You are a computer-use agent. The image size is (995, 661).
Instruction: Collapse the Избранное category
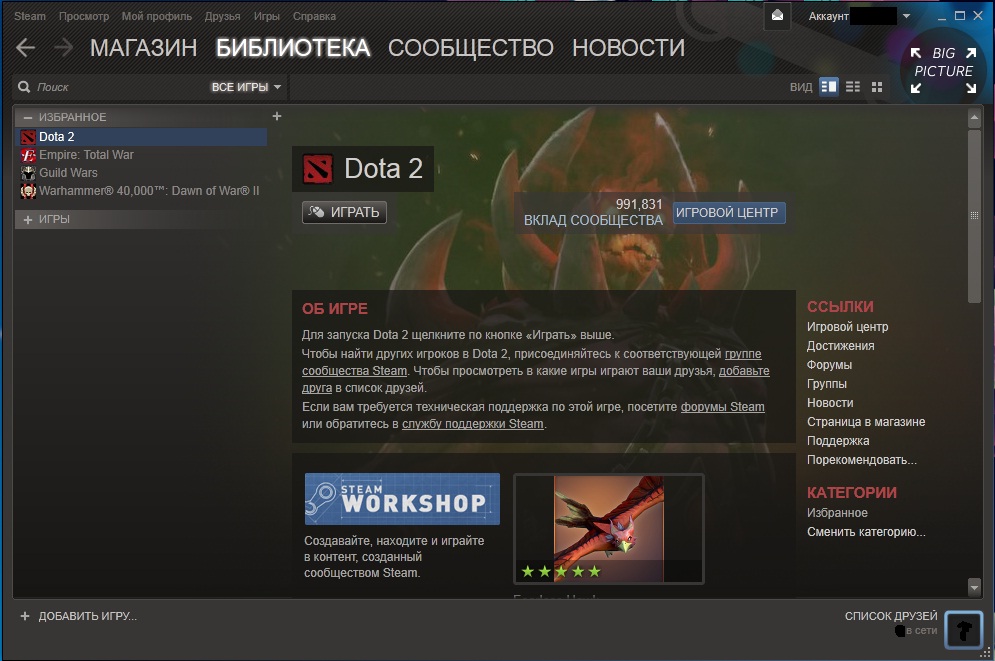coord(27,117)
